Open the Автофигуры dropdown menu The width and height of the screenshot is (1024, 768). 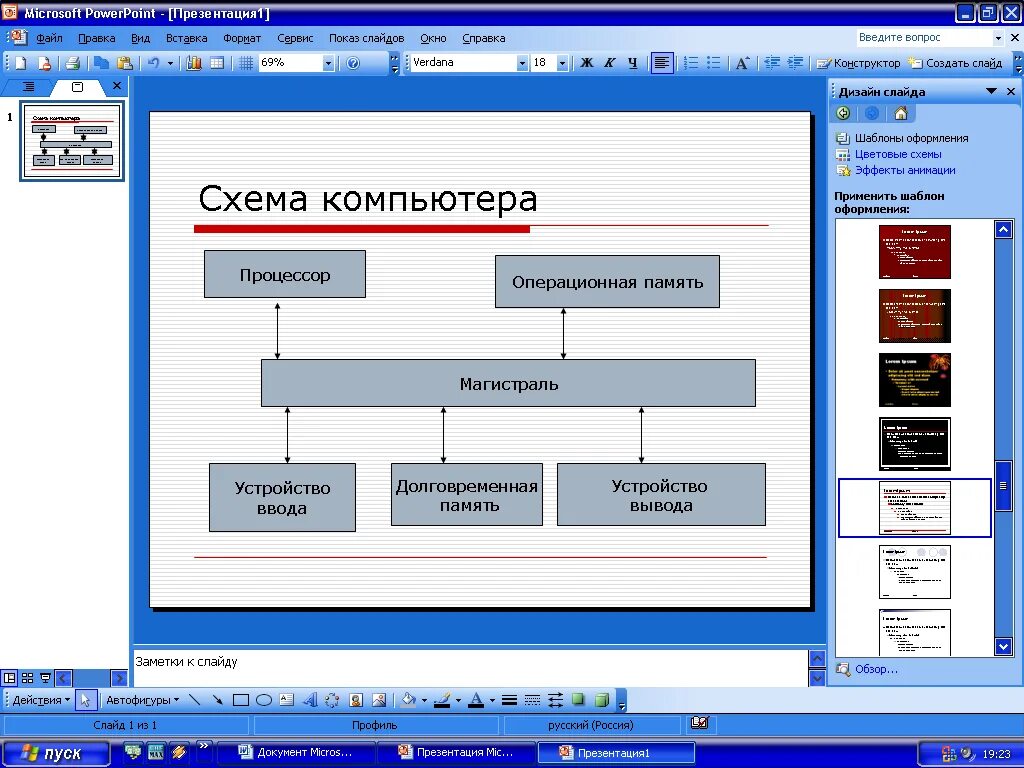point(142,700)
